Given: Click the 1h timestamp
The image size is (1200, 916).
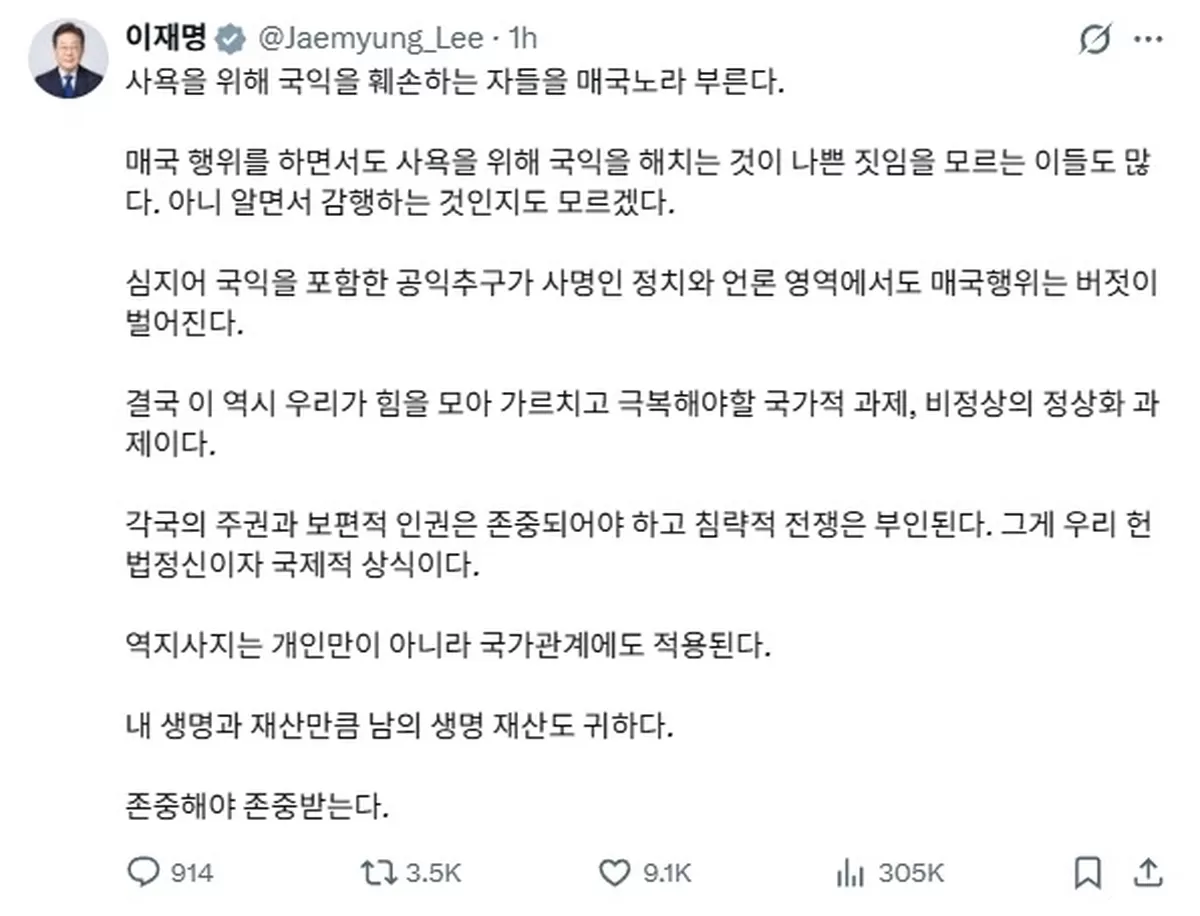Looking at the screenshot, I should tap(523, 39).
